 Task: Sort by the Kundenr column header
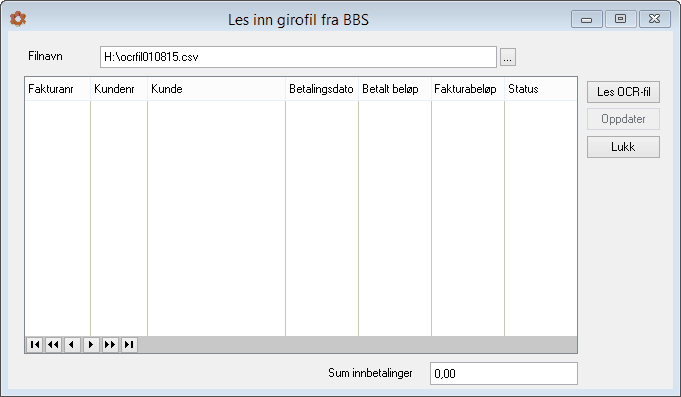pos(119,89)
